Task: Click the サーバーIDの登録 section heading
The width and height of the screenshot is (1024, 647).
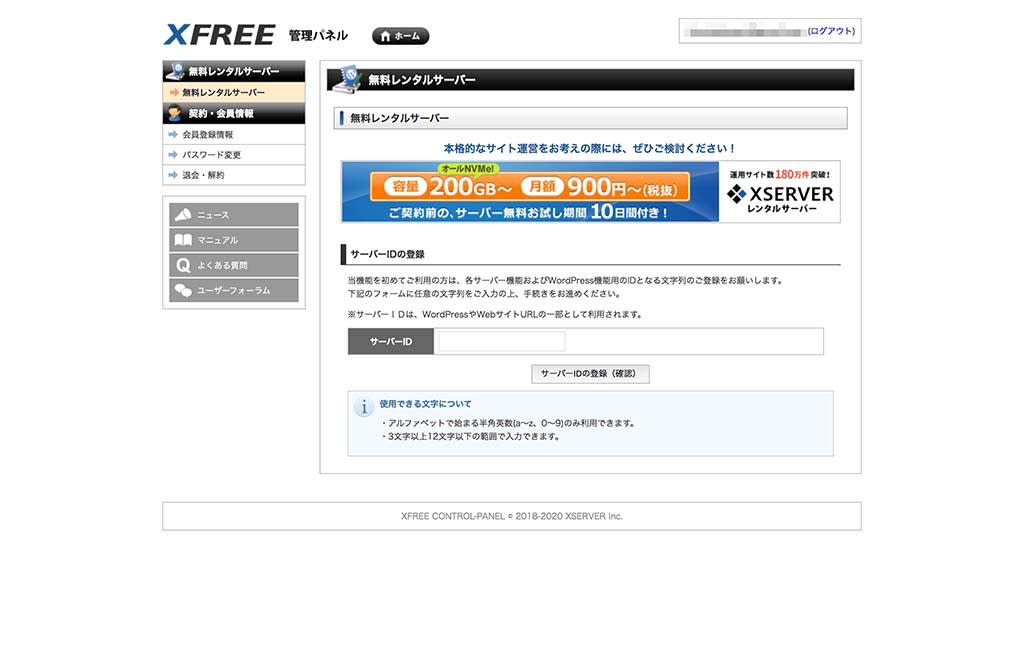Action: (x=387, y=254)
